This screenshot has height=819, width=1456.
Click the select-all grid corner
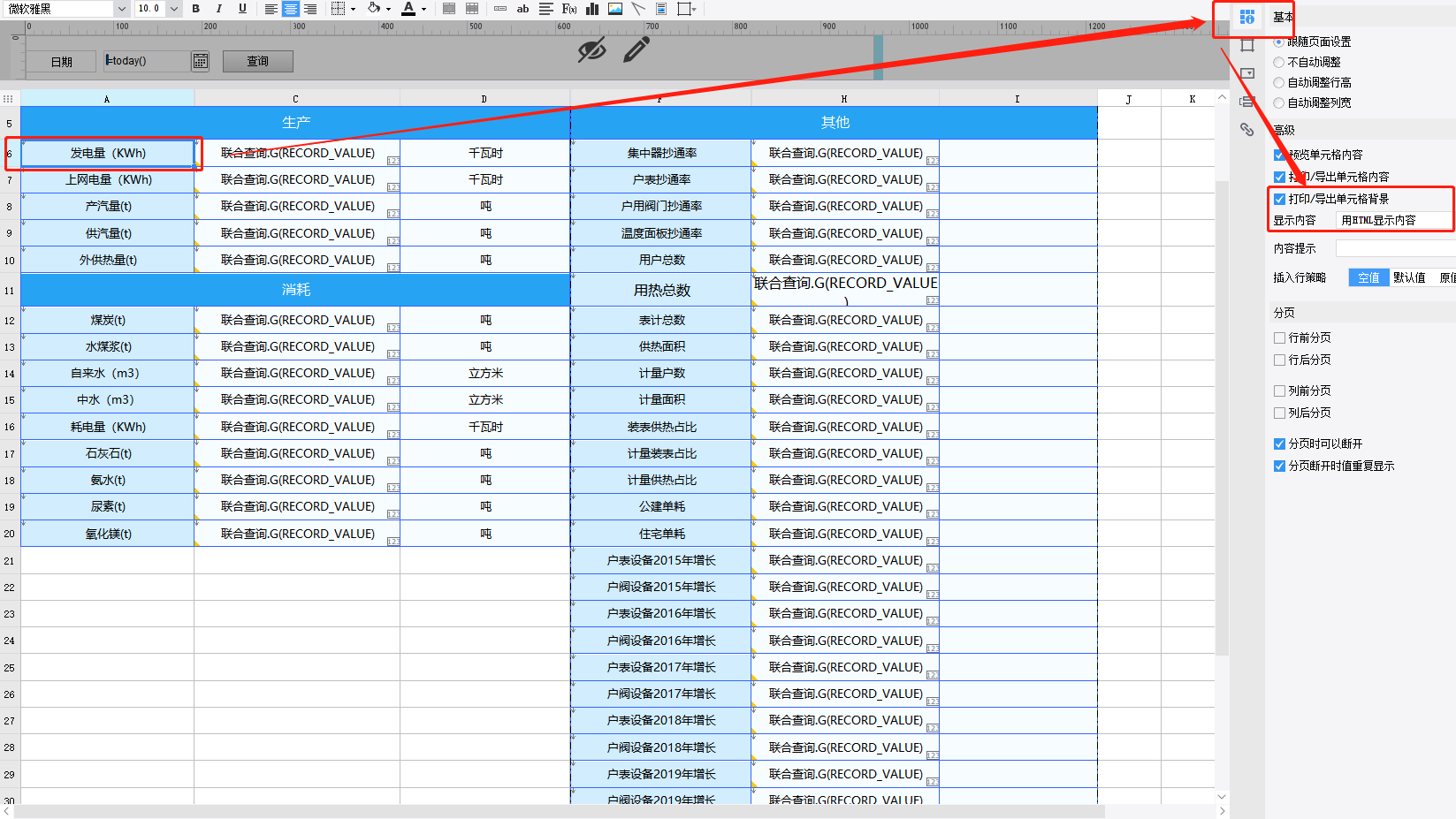tap(9, 99)
